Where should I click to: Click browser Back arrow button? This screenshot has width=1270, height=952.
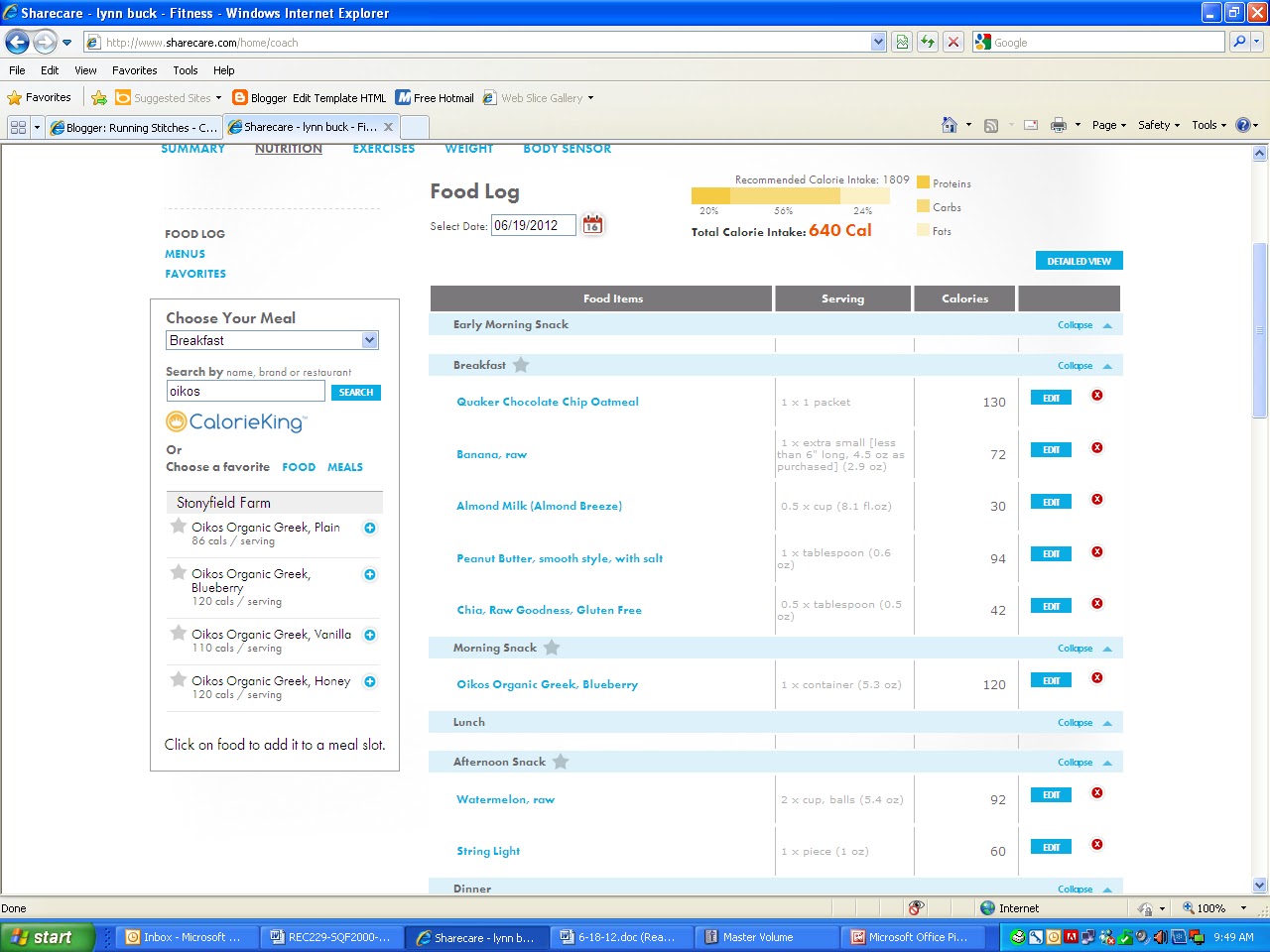tap(17, 42)
